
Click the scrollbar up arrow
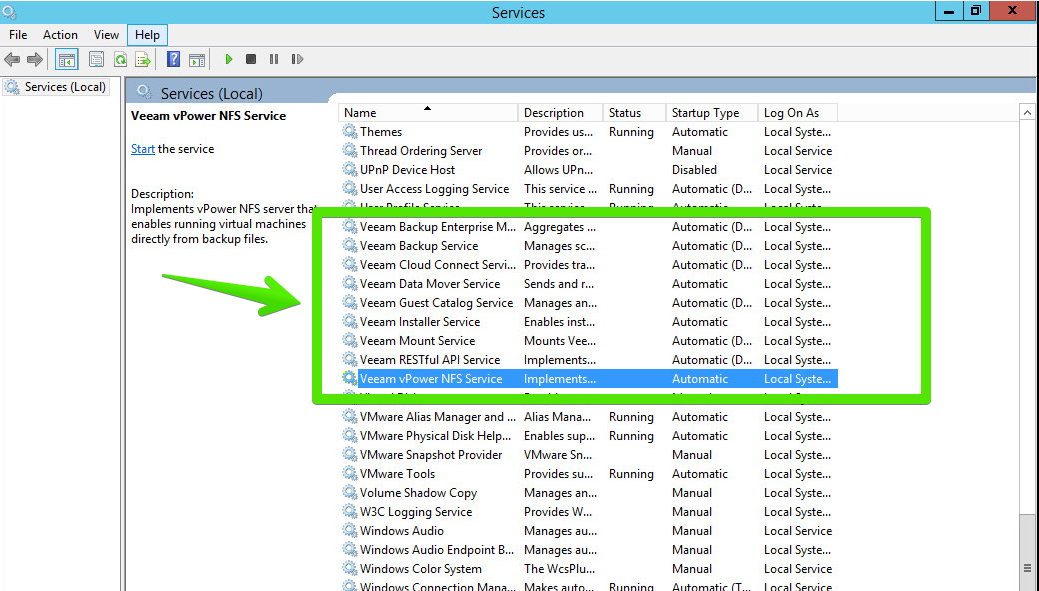1027,113
